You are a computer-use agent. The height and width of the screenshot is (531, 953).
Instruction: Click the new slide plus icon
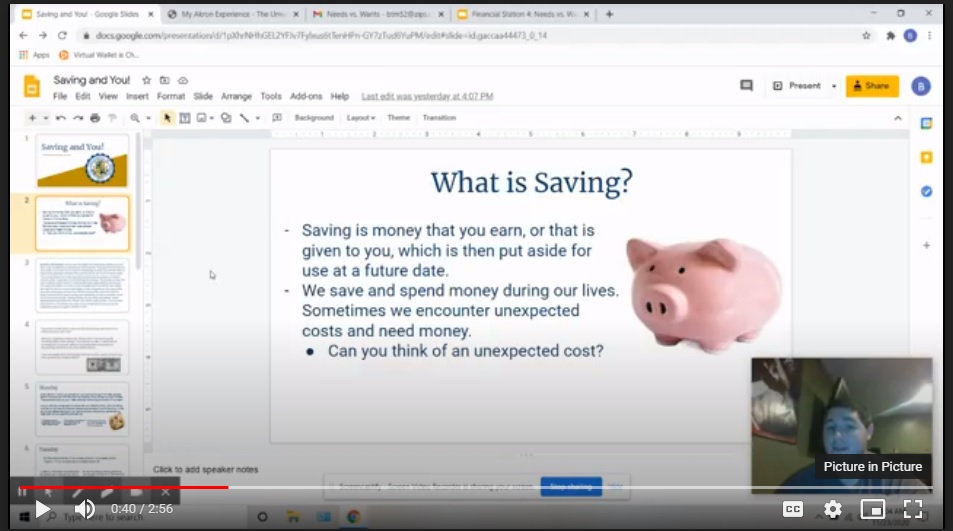pyautogui.click(x=32, y=118)
